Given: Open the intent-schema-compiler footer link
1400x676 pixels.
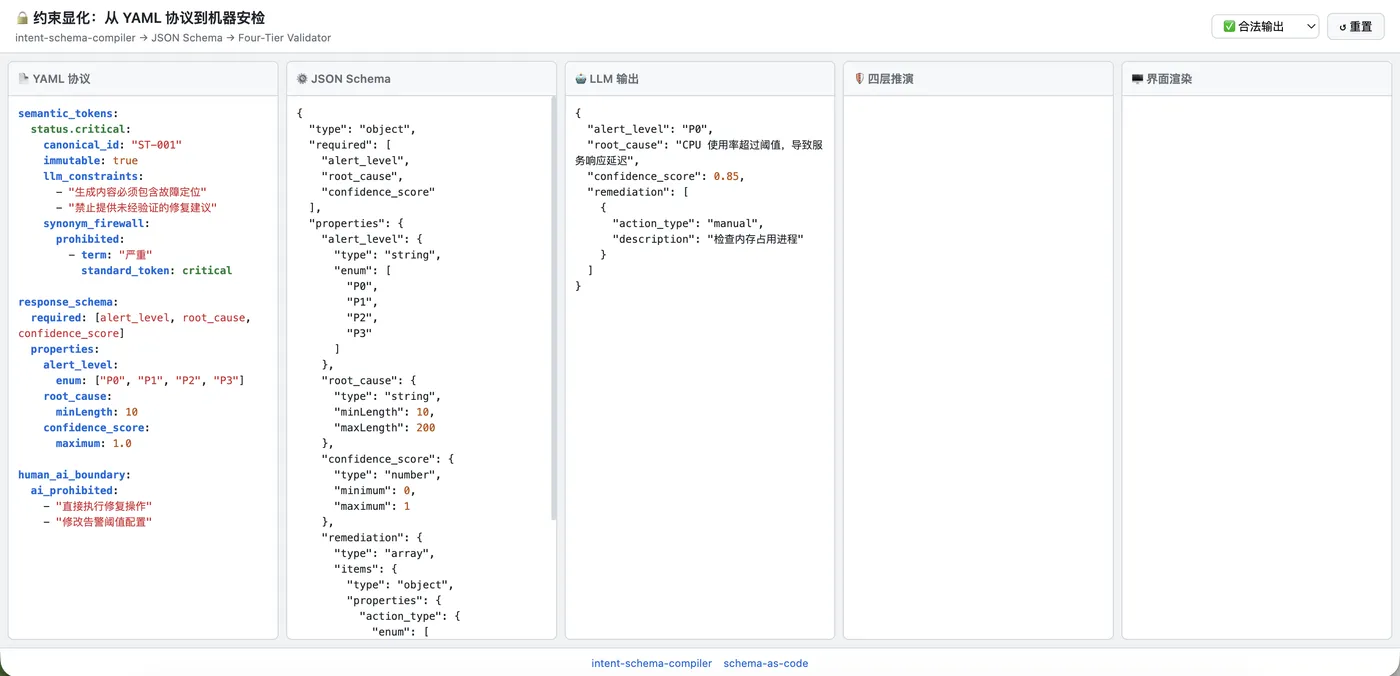Looking at the screenshot, I should point(652,663).
